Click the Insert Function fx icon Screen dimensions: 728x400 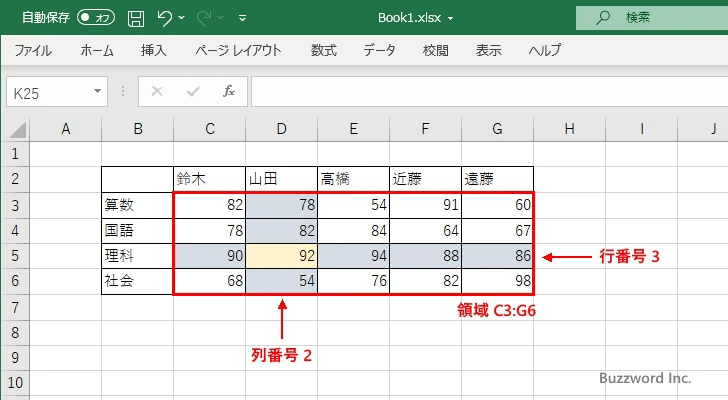(228, 91)
